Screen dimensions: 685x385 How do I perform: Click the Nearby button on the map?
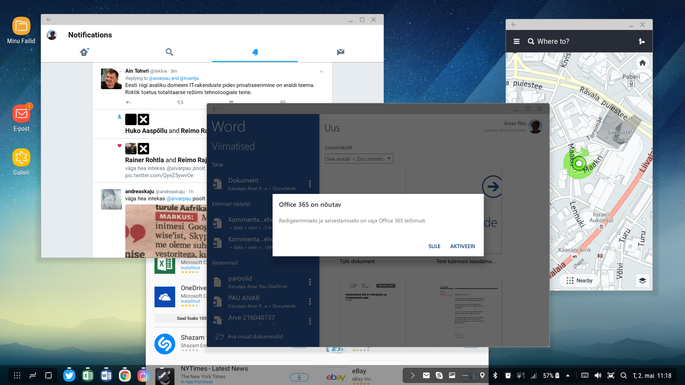click(x=580, y=281)
